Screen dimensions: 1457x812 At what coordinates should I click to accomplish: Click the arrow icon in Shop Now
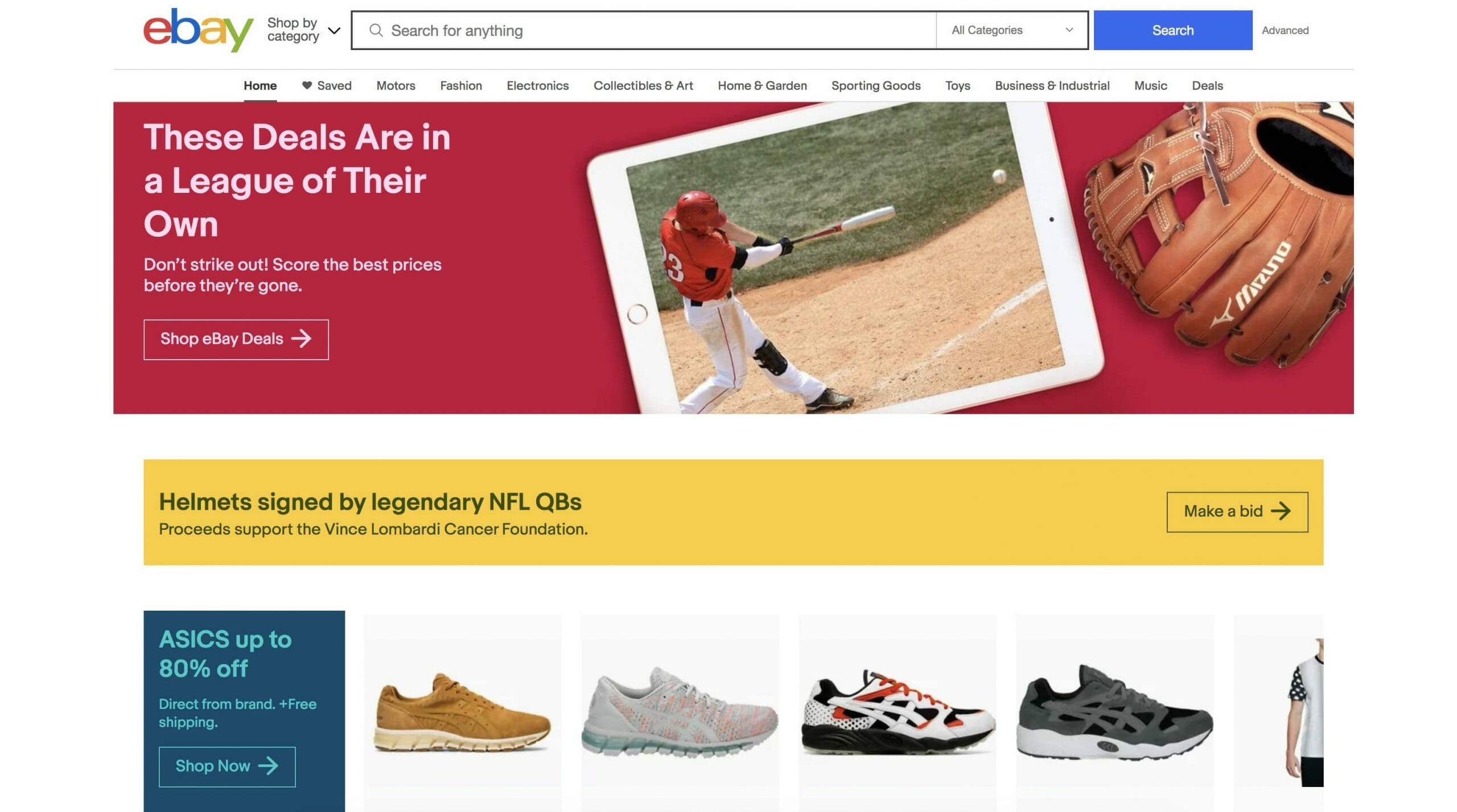click(x=268, y=766)
